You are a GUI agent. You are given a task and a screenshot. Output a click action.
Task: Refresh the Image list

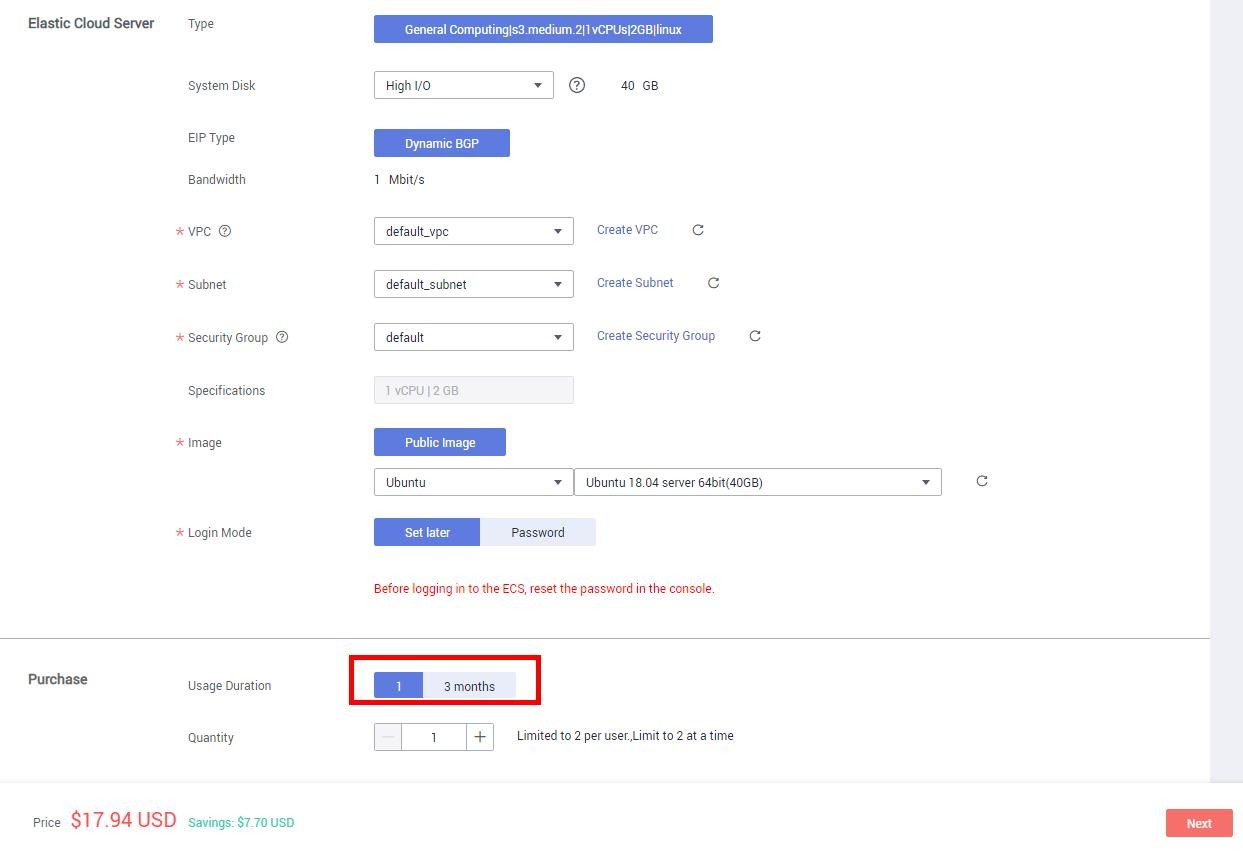coord(982,481)
